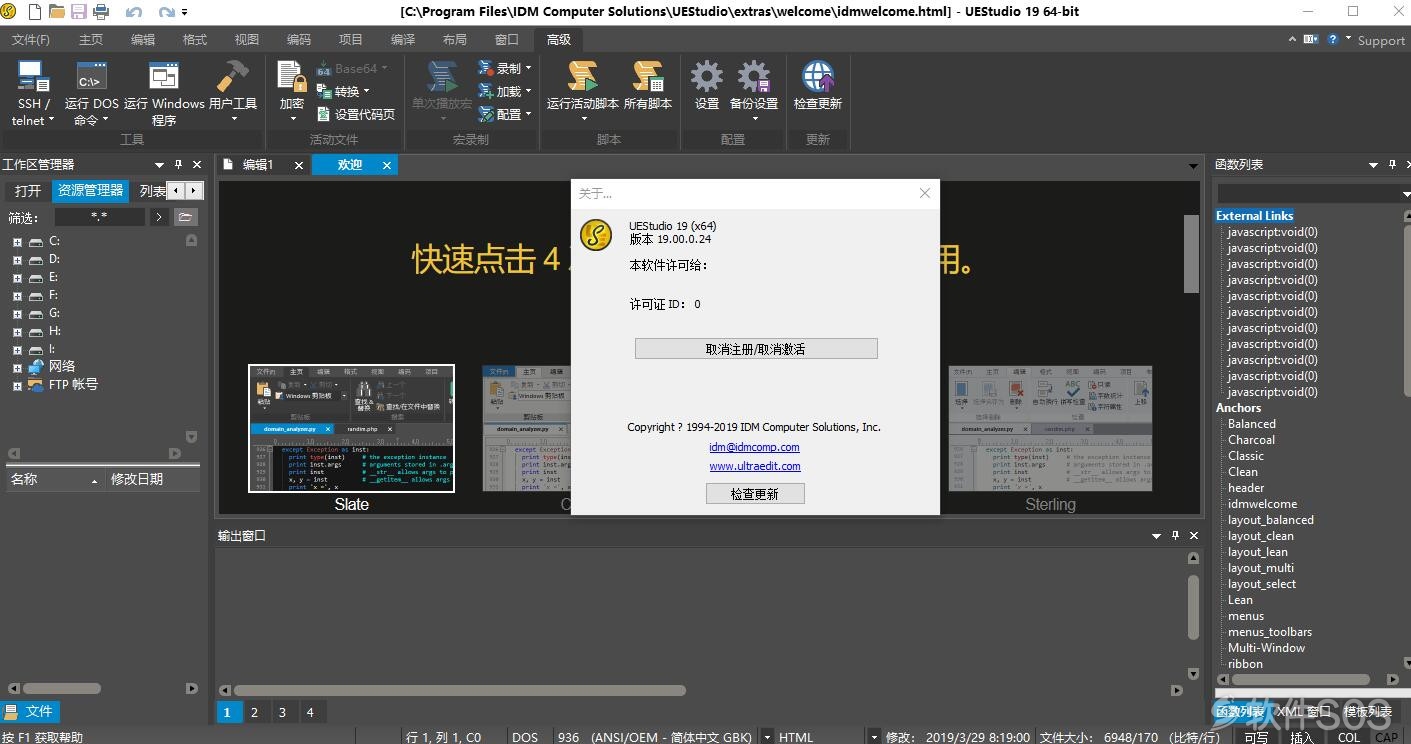Select layout_balanced in the function list

click(x=1271, y=520)
